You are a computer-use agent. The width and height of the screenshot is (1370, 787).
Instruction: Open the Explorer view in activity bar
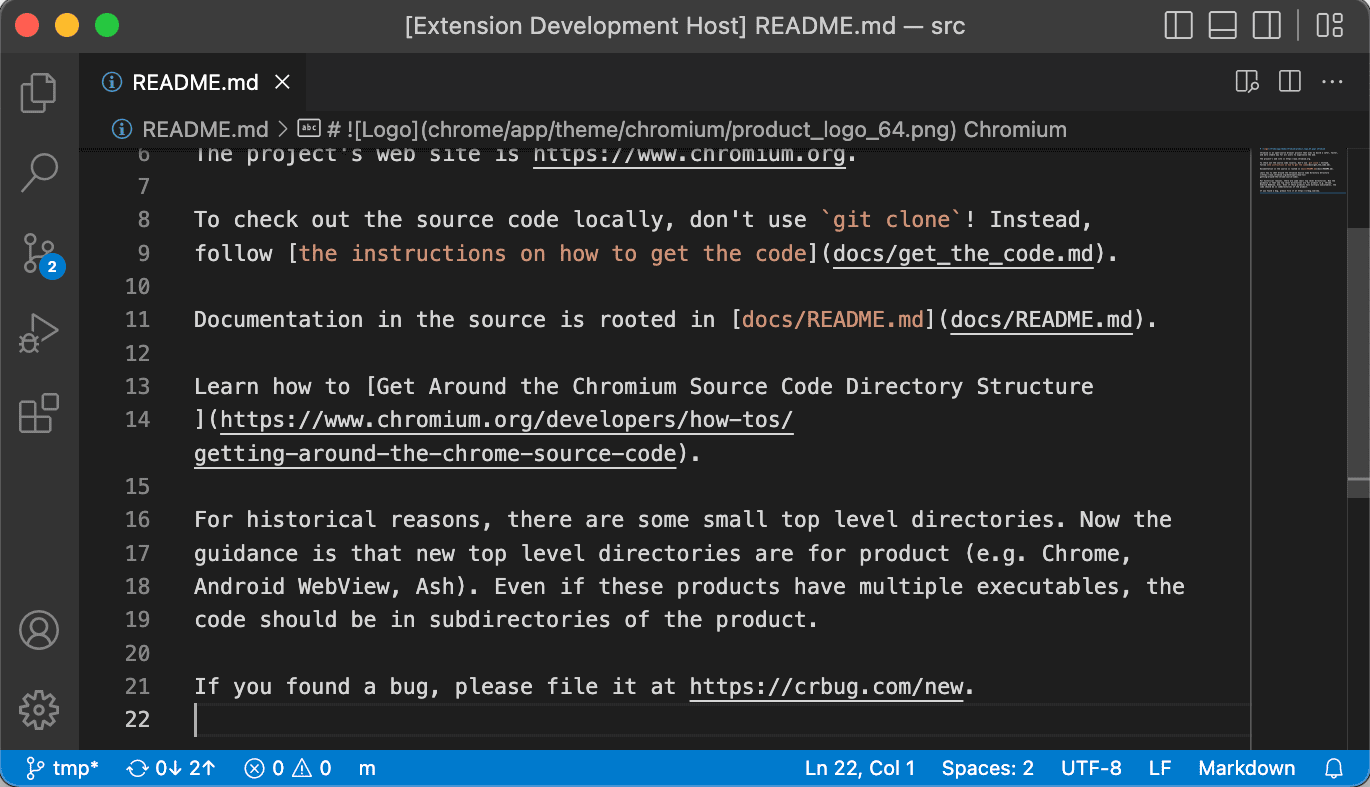[39, 93]
